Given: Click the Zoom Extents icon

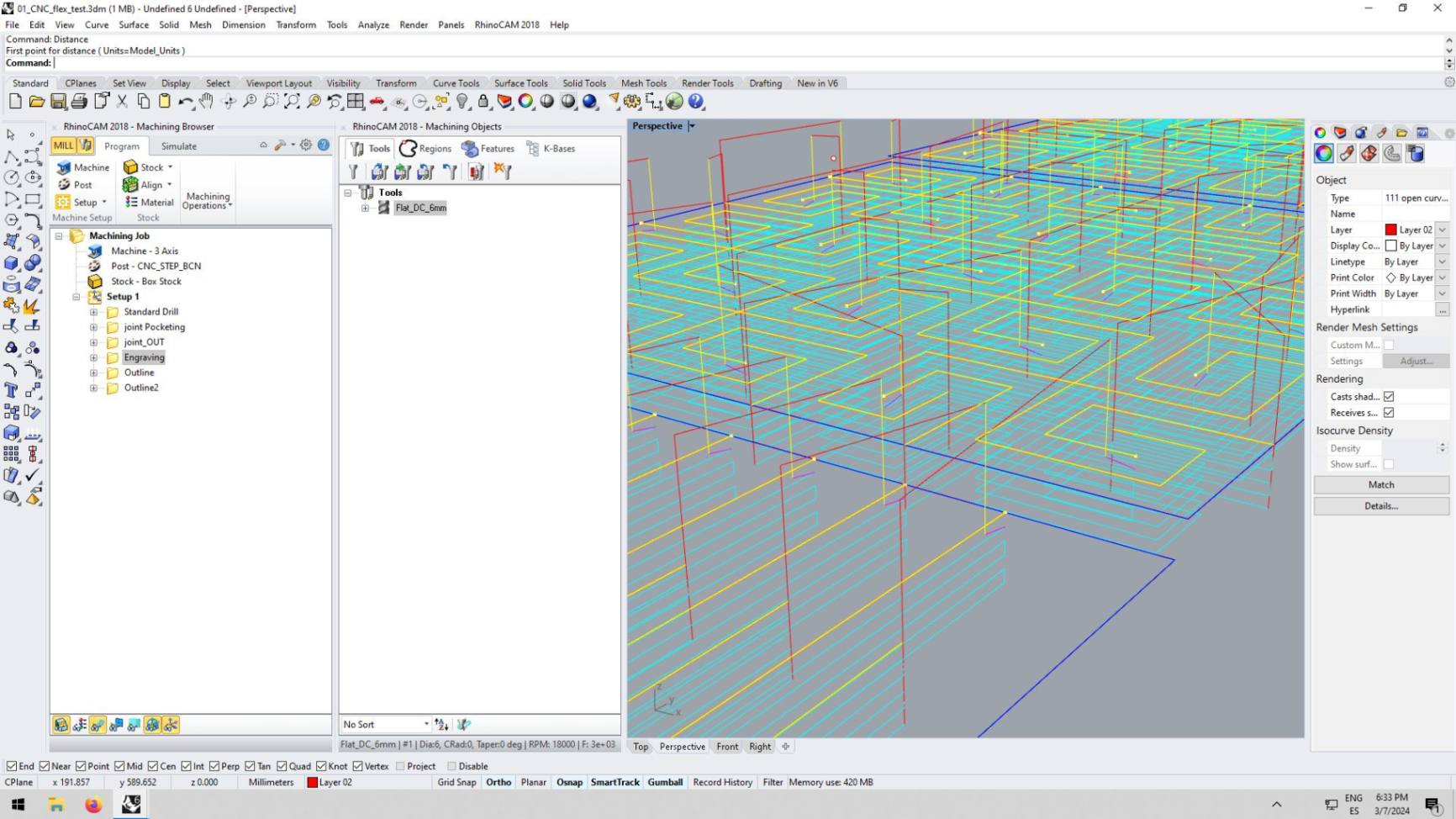Looking at the screenshot, I should click(292, 102).
